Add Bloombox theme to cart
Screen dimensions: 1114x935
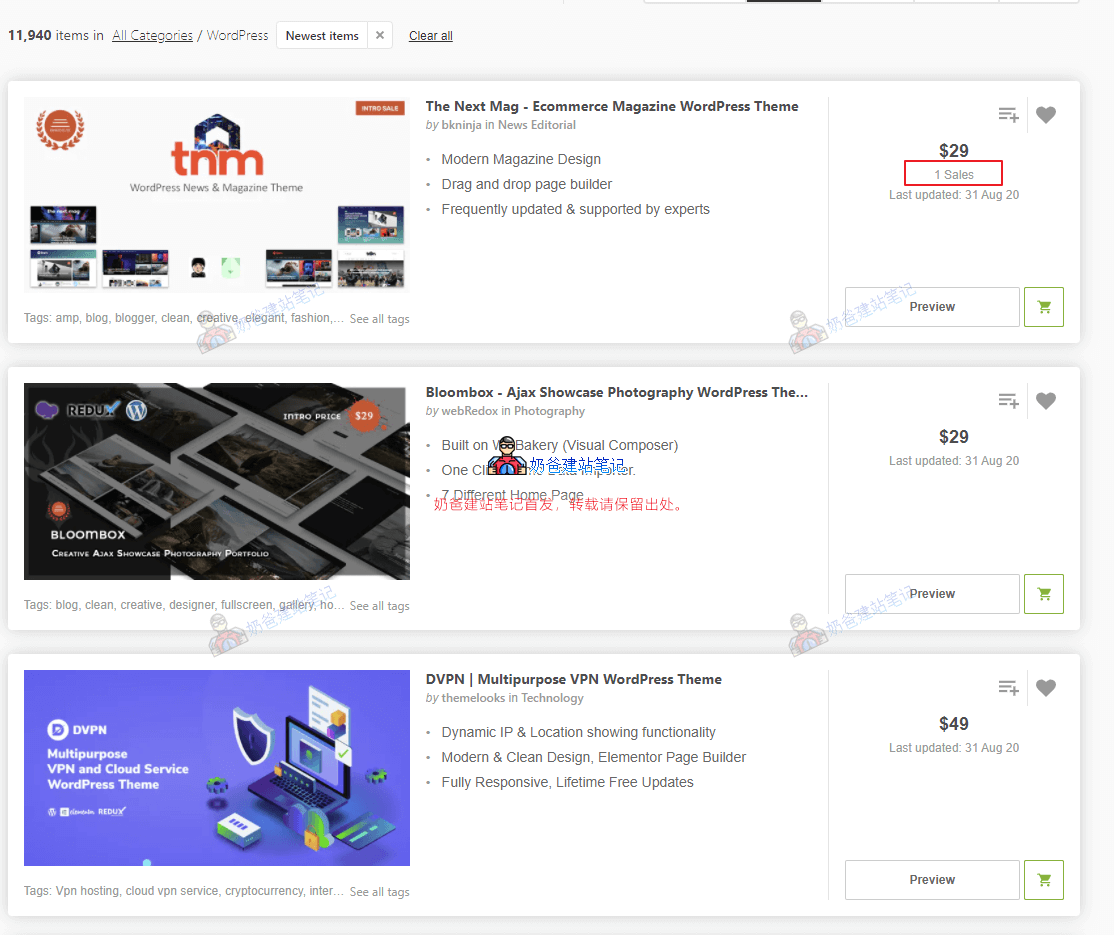(x=1043, y=594)
